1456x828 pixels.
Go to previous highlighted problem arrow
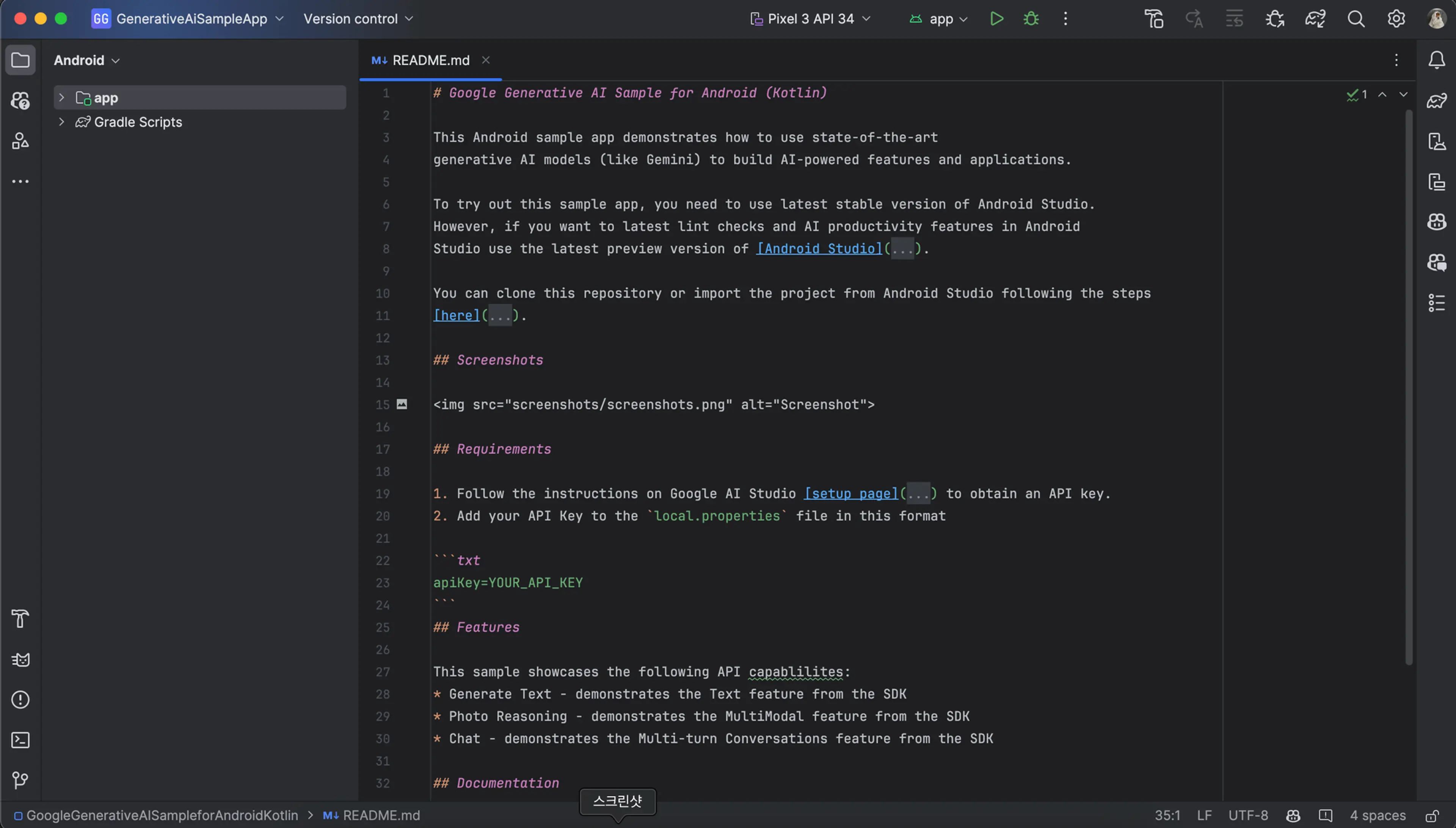1382,94
